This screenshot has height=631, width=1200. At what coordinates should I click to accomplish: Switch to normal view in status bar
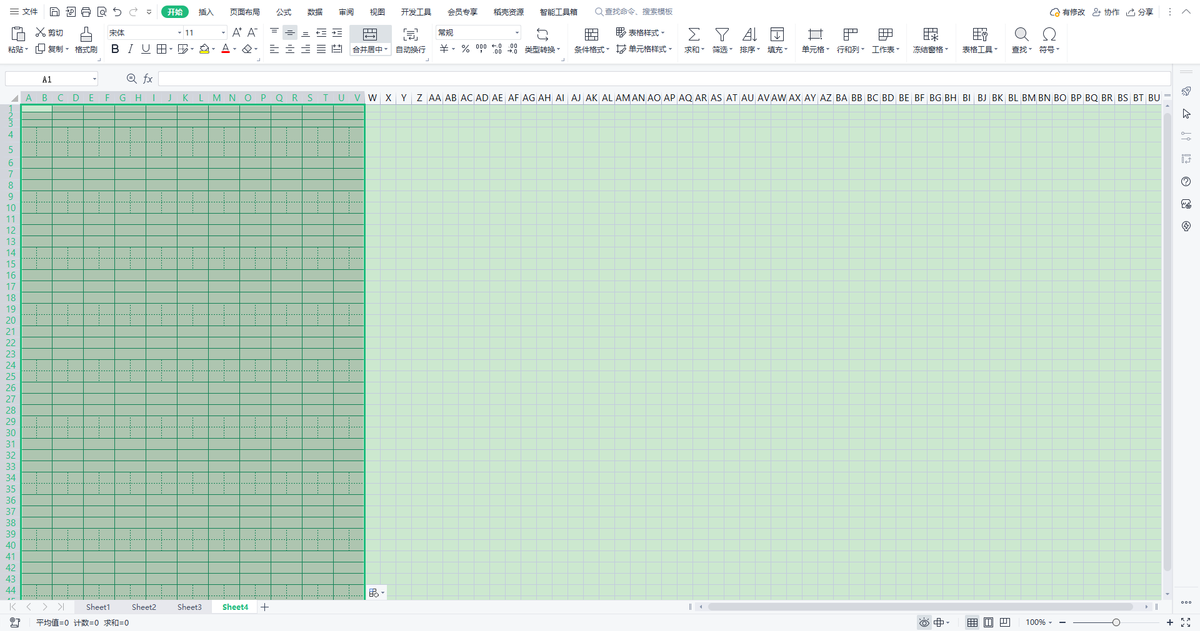click(x=972, y=622)
